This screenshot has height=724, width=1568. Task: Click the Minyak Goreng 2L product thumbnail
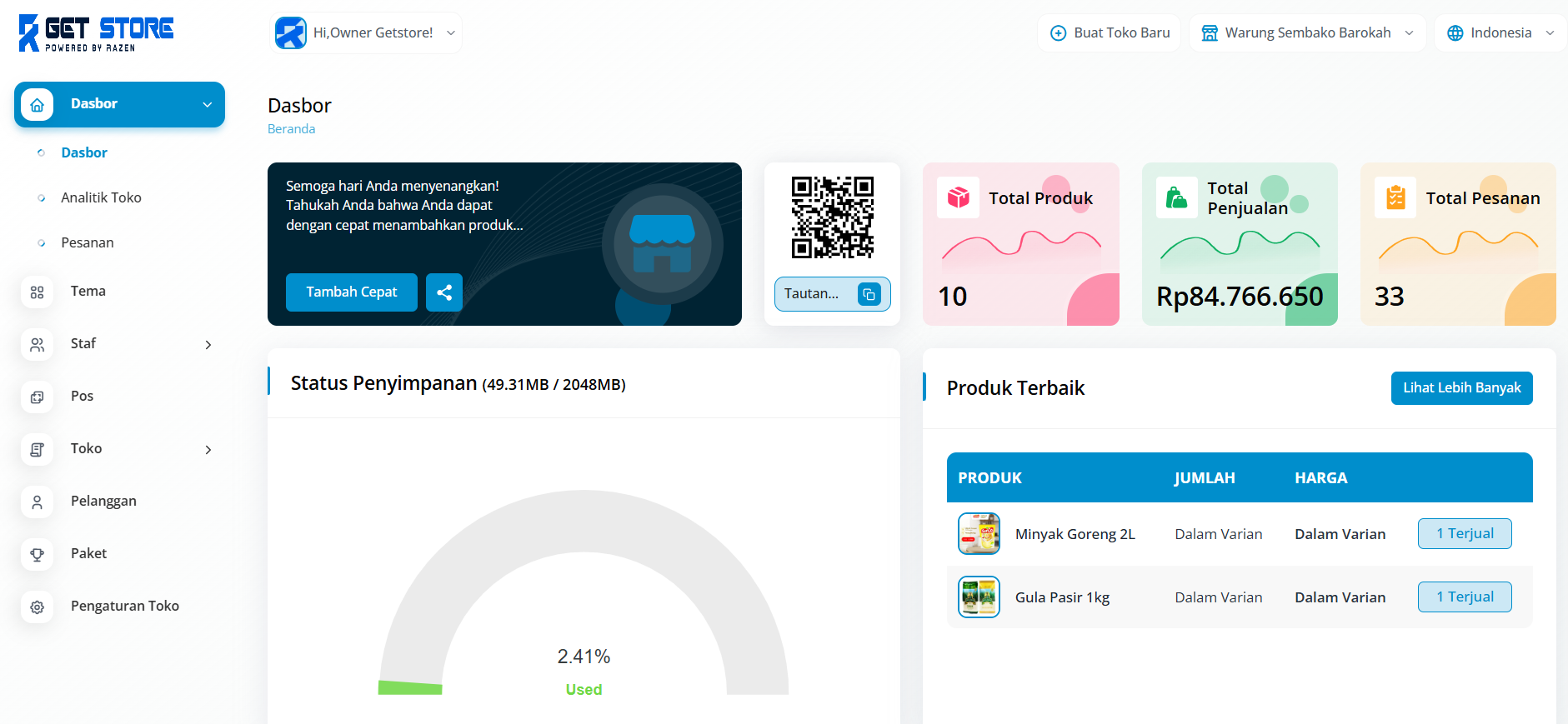tap(979, 534)
